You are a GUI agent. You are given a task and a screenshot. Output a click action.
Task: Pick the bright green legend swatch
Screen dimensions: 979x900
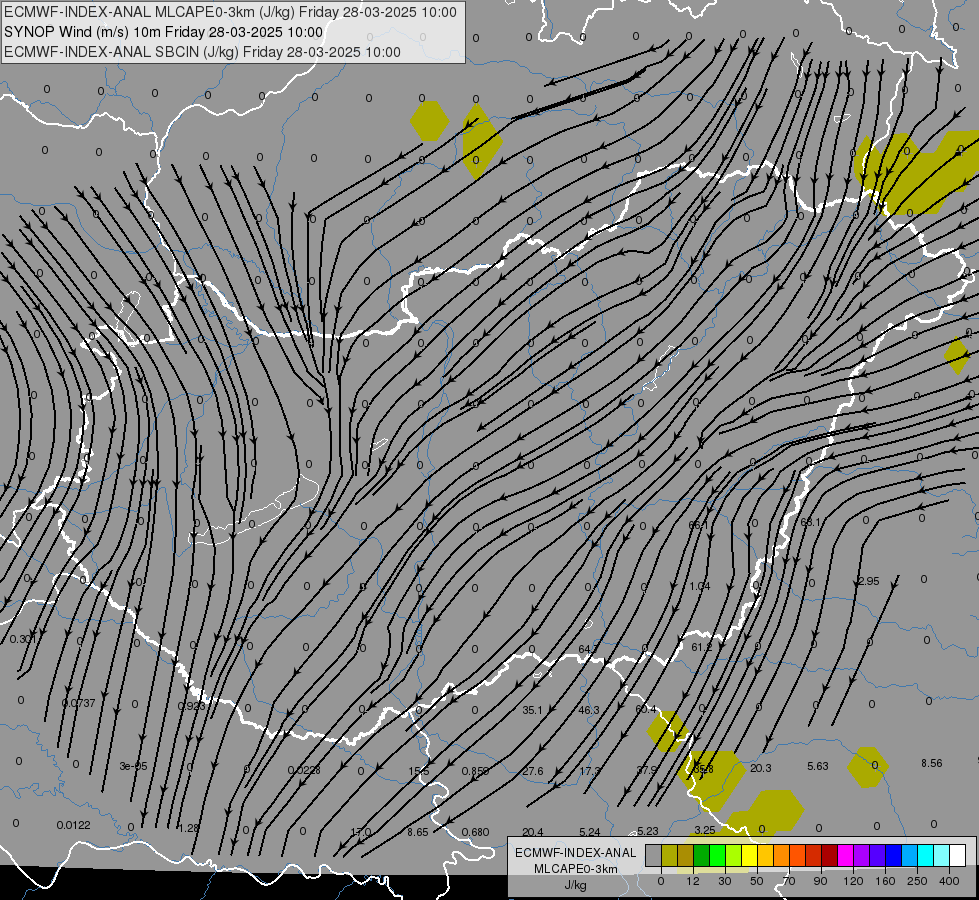point(718,855)
